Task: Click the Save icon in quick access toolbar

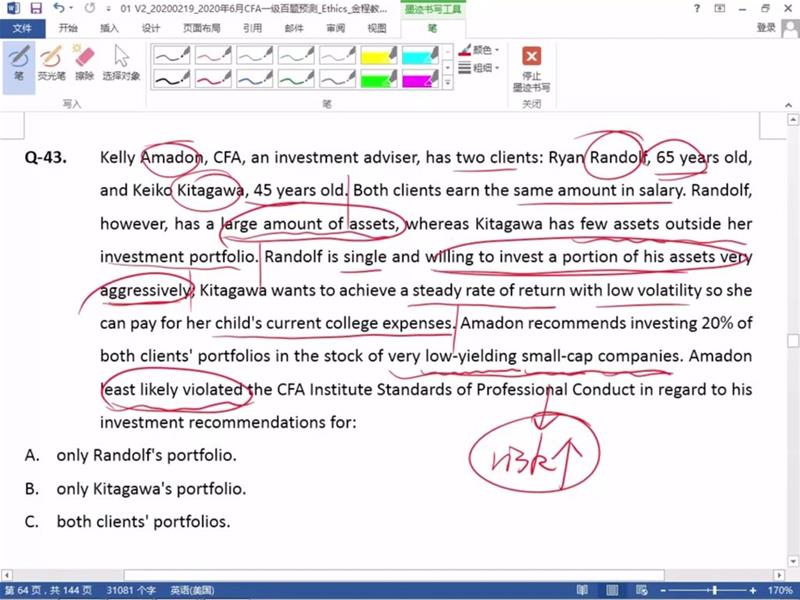Action: click(x=35, y=8)
